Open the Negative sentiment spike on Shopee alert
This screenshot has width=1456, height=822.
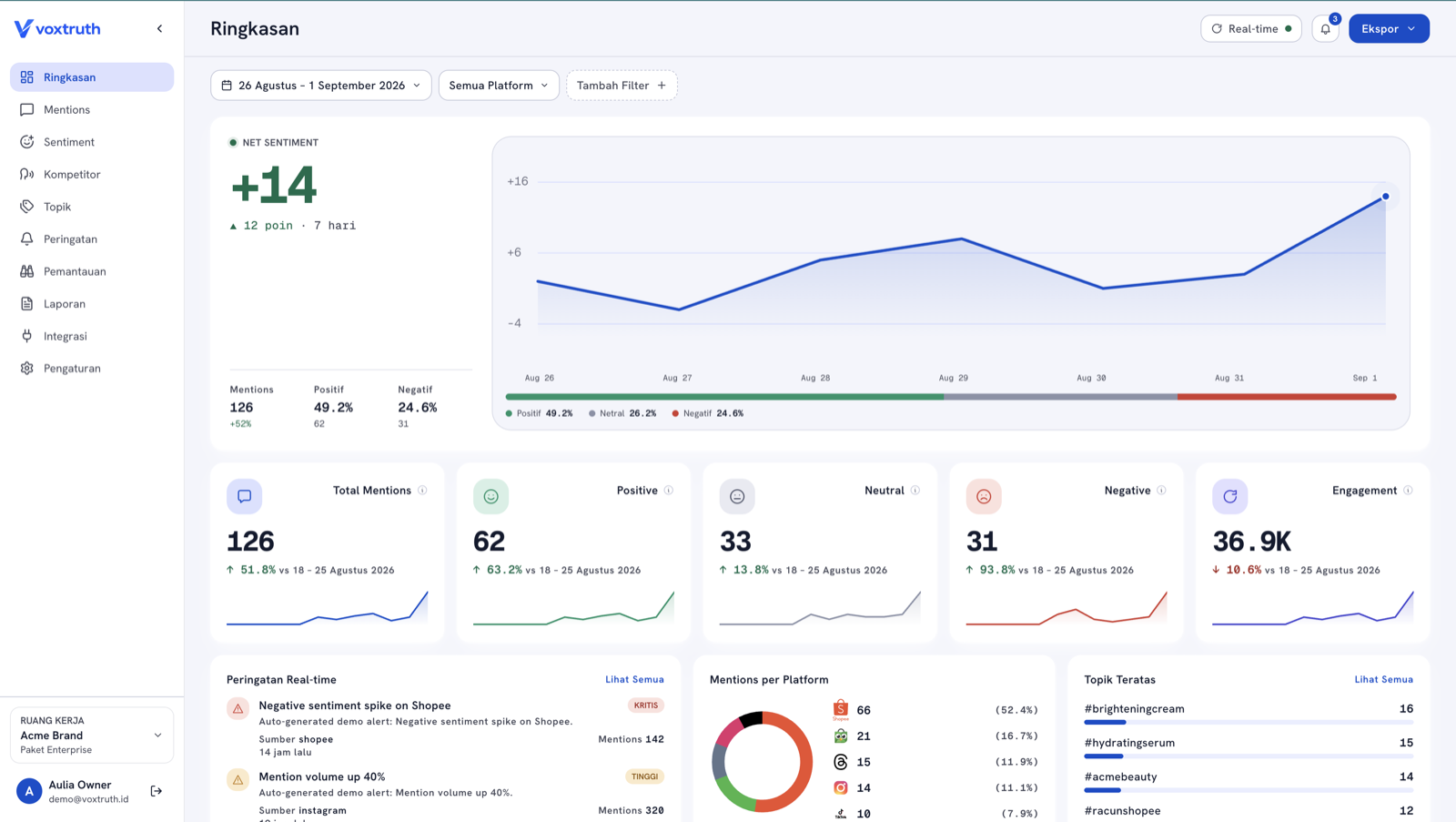coord(445,728)
